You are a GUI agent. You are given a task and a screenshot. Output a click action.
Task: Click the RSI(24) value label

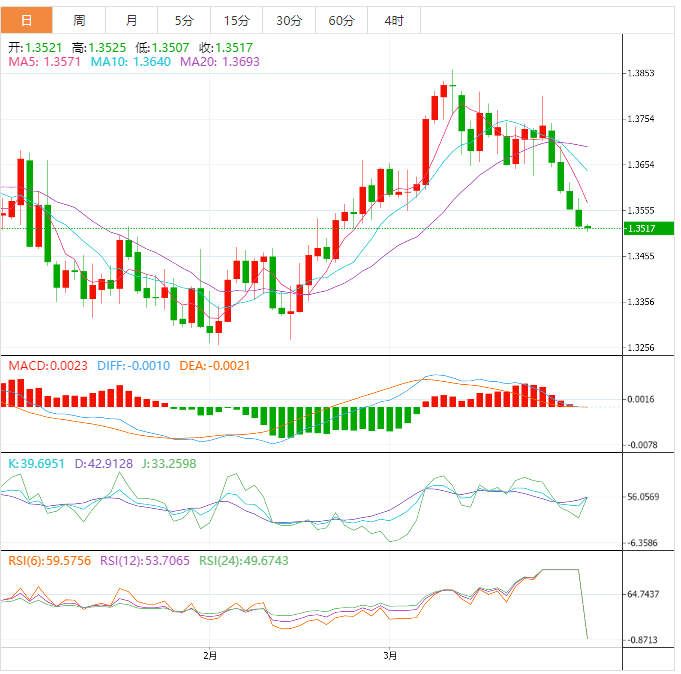[x=245, y=561]
